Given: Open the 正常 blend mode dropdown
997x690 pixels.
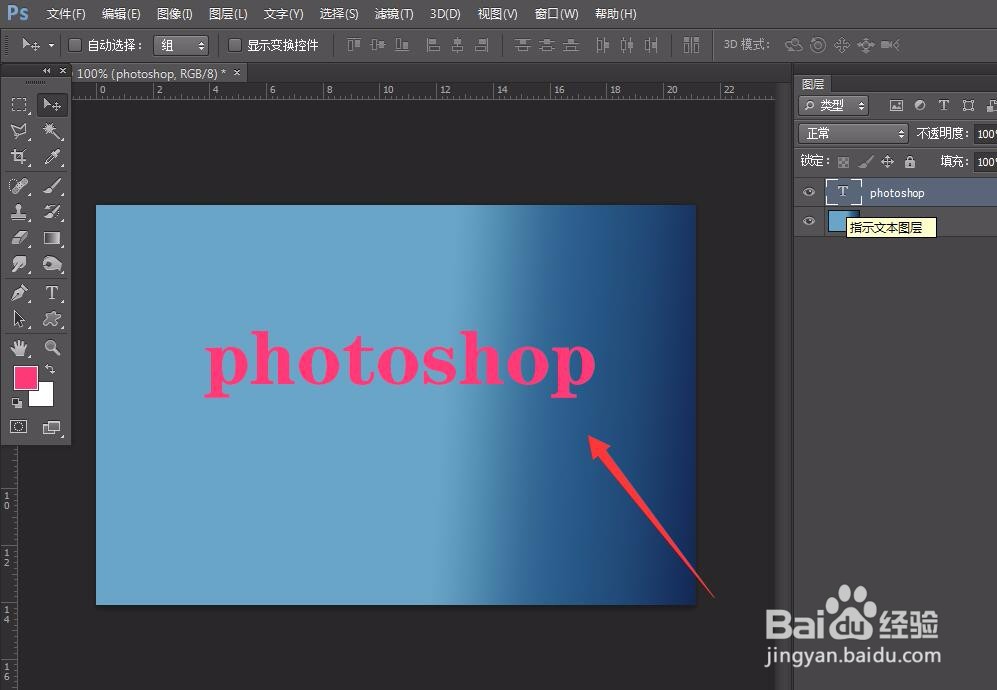Looking at the screenshot, I should [x=853, y=134].
